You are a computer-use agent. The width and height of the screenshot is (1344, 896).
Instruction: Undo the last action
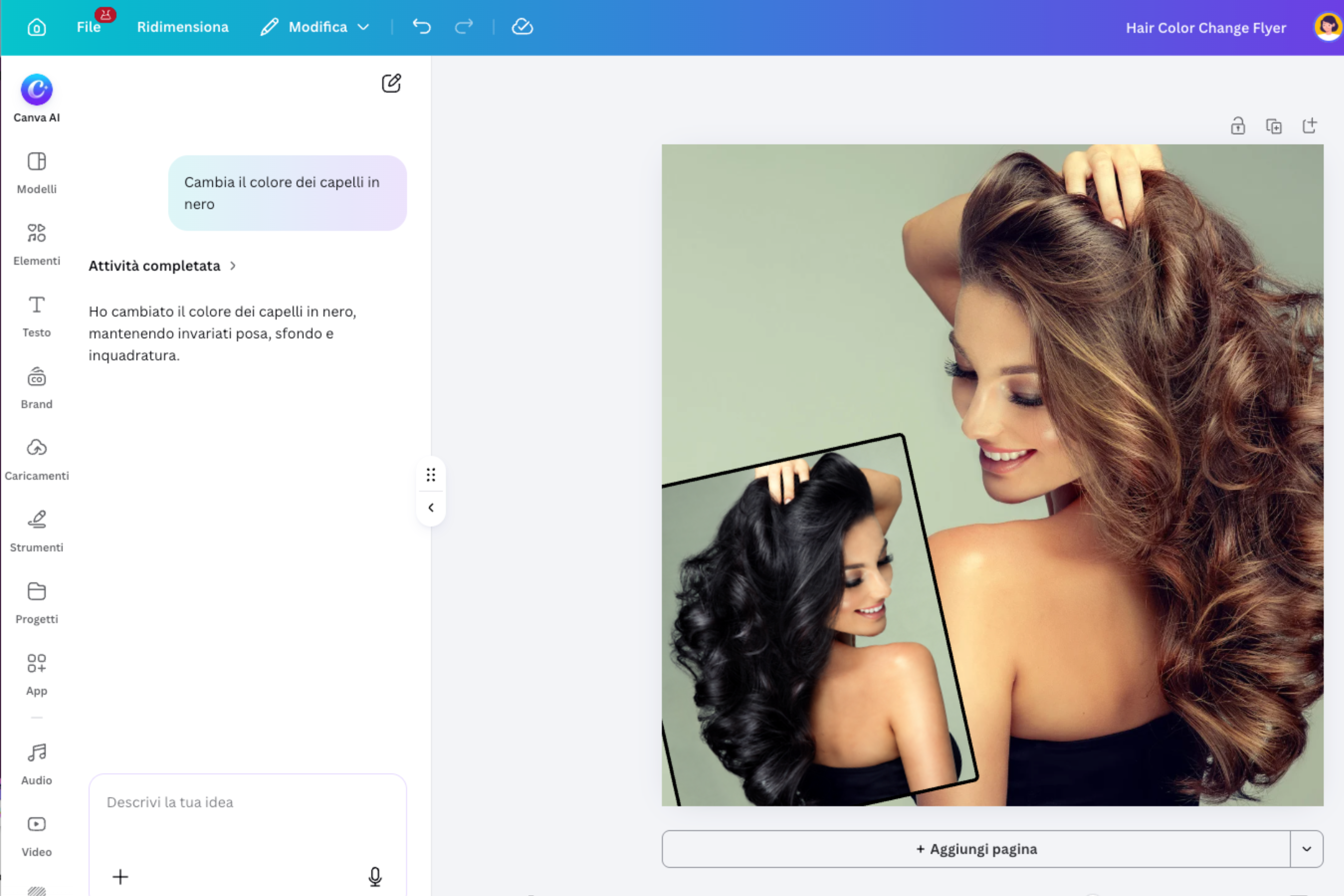pos(422,27)
